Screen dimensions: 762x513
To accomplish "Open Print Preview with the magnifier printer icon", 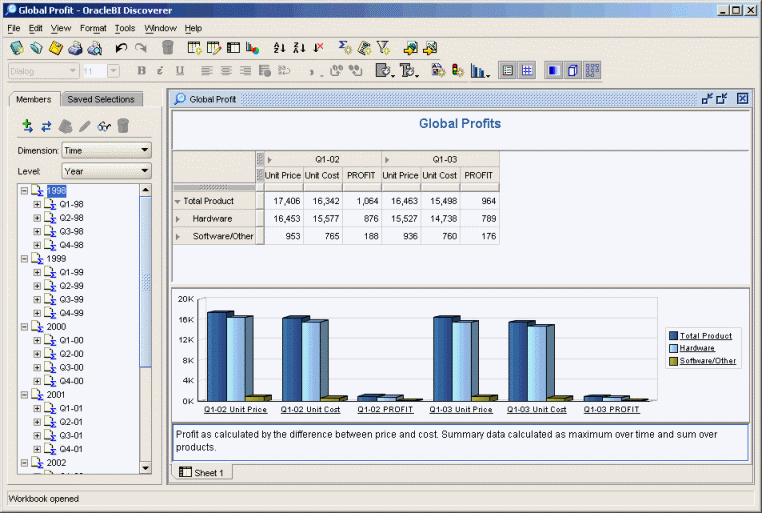I will (x=95, y=48).
